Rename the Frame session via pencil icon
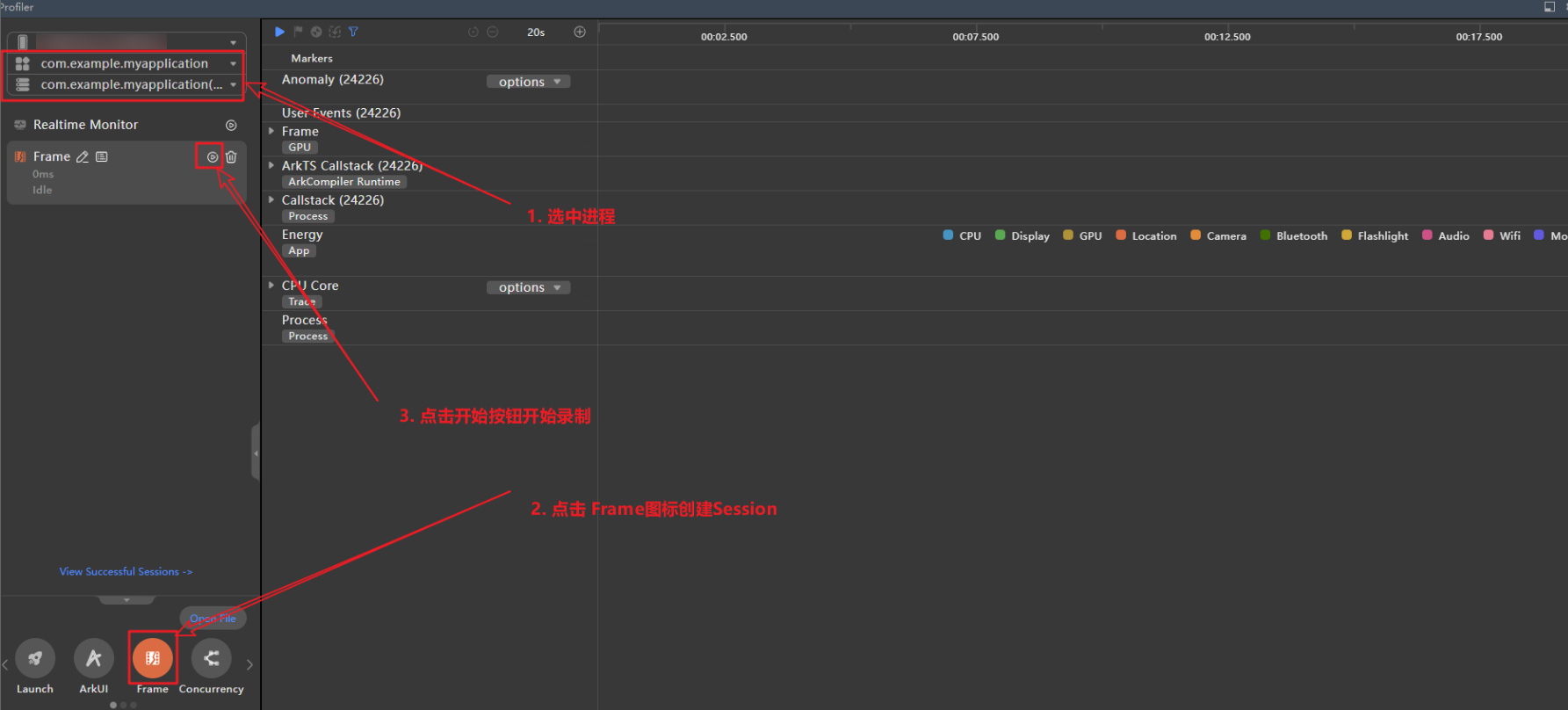The image size is (1568, 710). click(x=83, y=157)
